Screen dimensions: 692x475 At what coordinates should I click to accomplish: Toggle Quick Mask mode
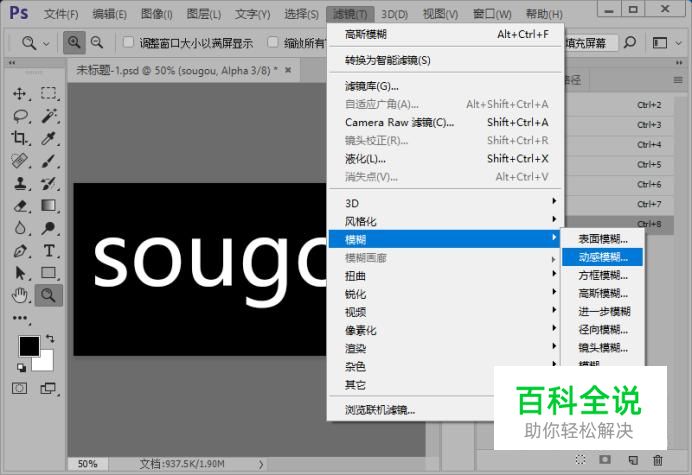[x=19, y=388]
